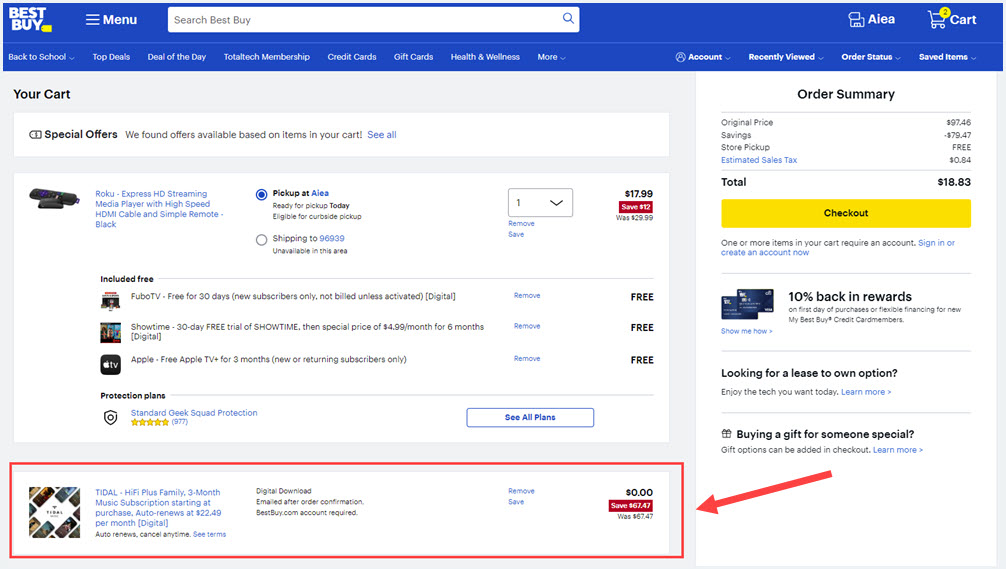Change the Aiea pickup store link
Viewport: 1006px width, 569px height.
pos(320,193)
